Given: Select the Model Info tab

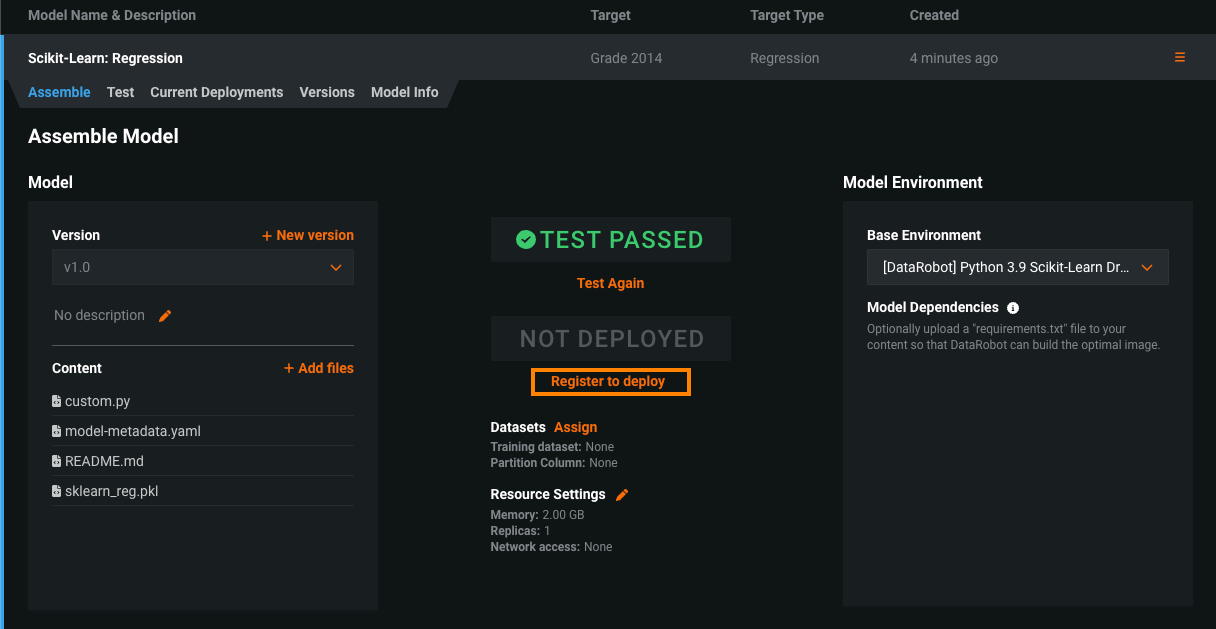Looking at the screenshot, I should tap(404, 92).
